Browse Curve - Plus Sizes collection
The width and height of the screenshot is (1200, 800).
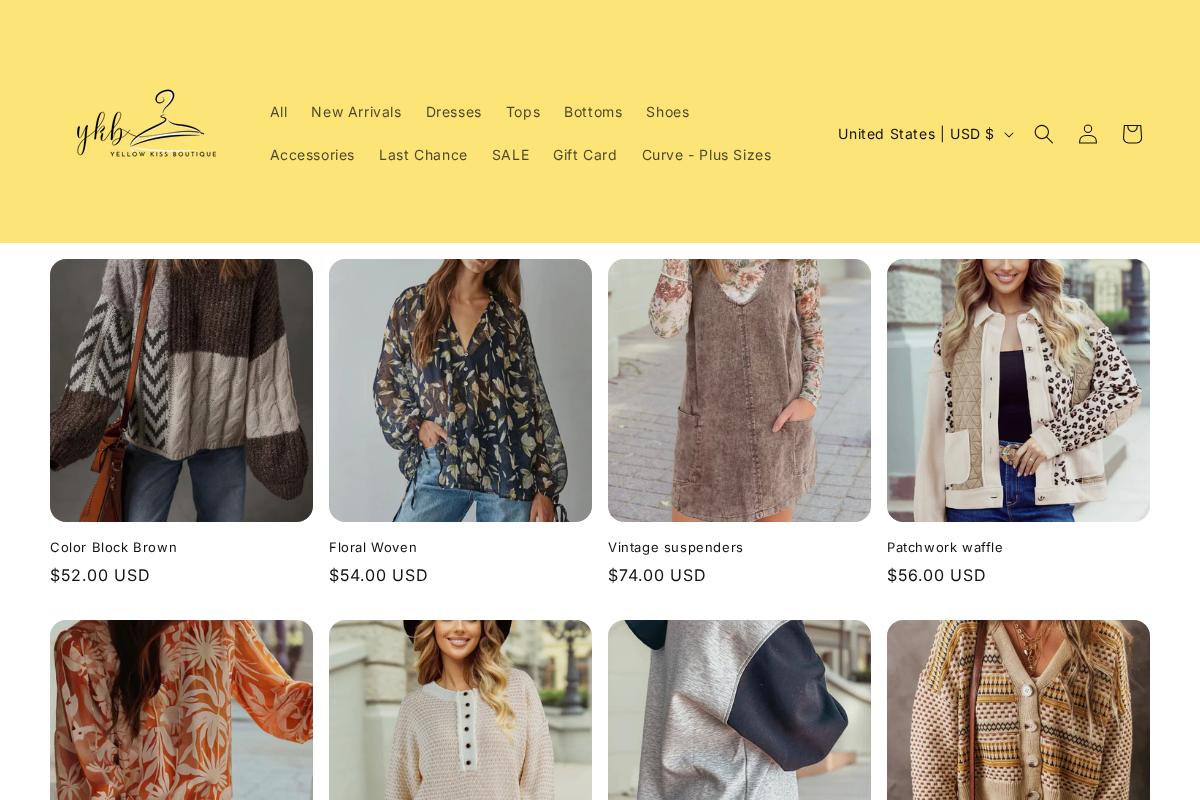click(x=706, y=154)
